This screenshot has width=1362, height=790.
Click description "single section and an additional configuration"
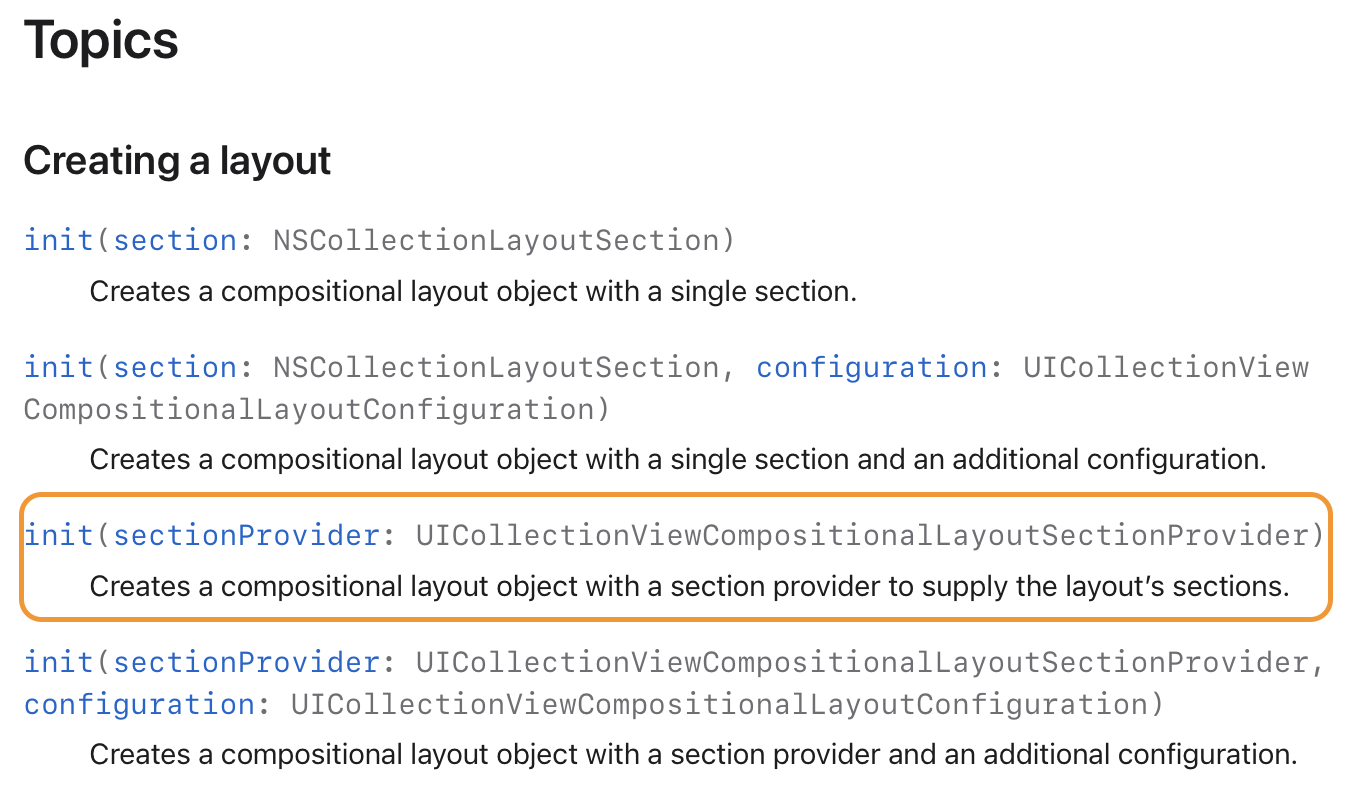pyautogui.click(x=678, y=460)
